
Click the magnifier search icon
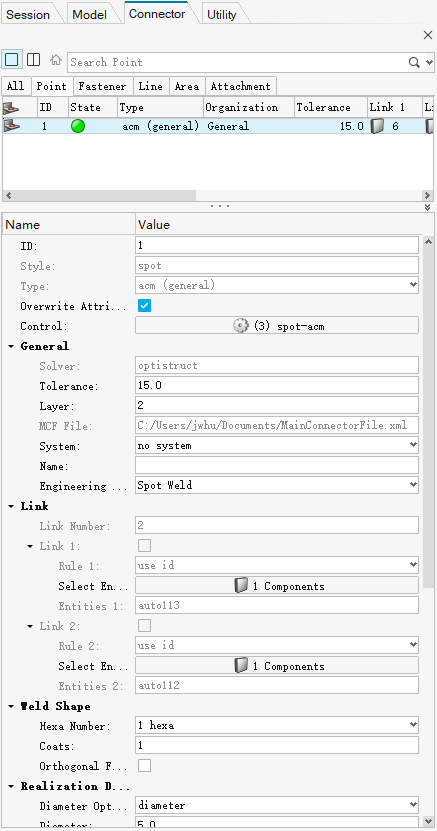pos(414,63)
